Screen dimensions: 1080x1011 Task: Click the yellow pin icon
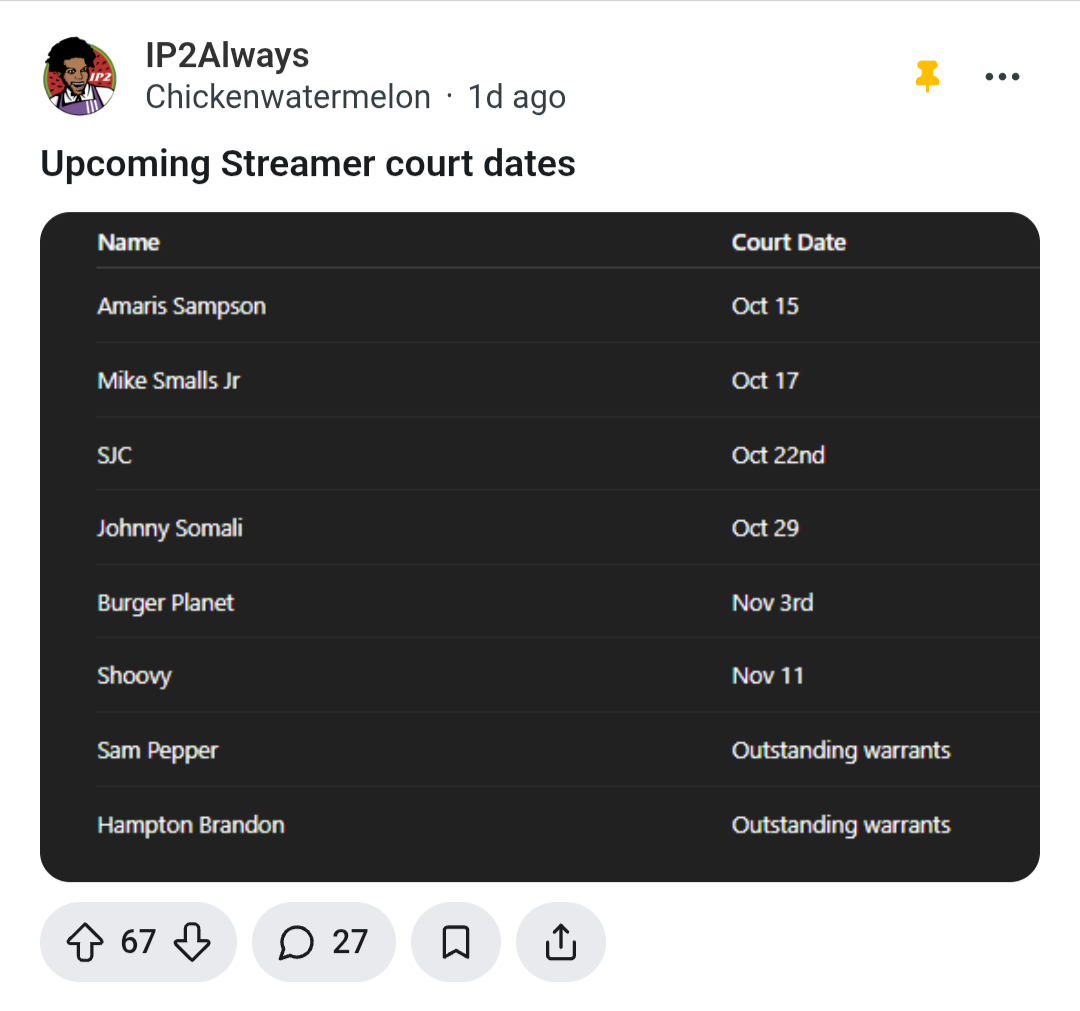click(x=928, y=76)
